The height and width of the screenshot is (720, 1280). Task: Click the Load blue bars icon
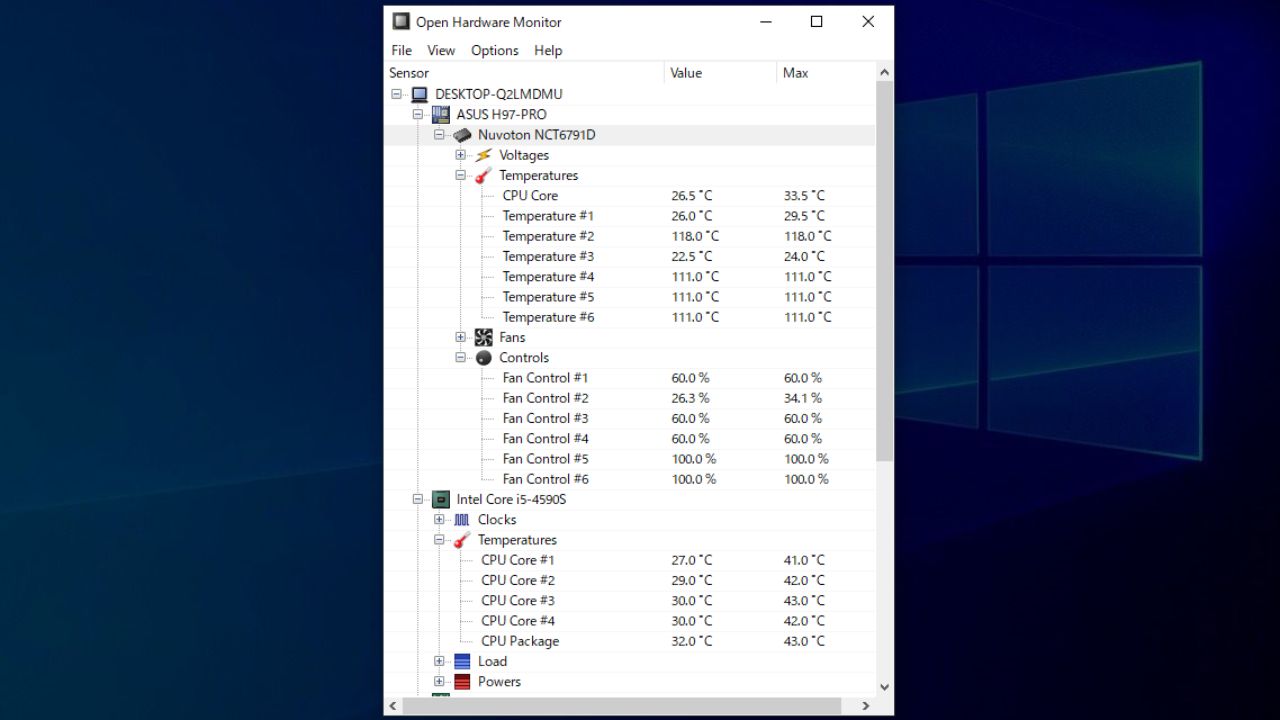coord(462,661)
